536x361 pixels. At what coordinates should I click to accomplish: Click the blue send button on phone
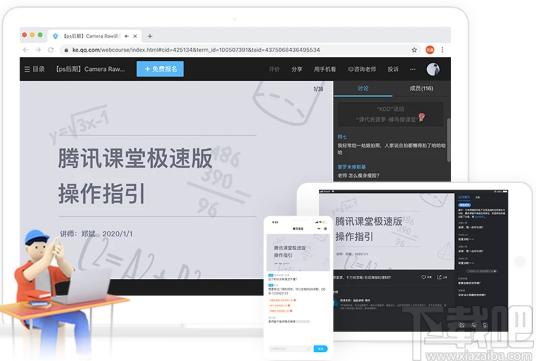point(320,349)
